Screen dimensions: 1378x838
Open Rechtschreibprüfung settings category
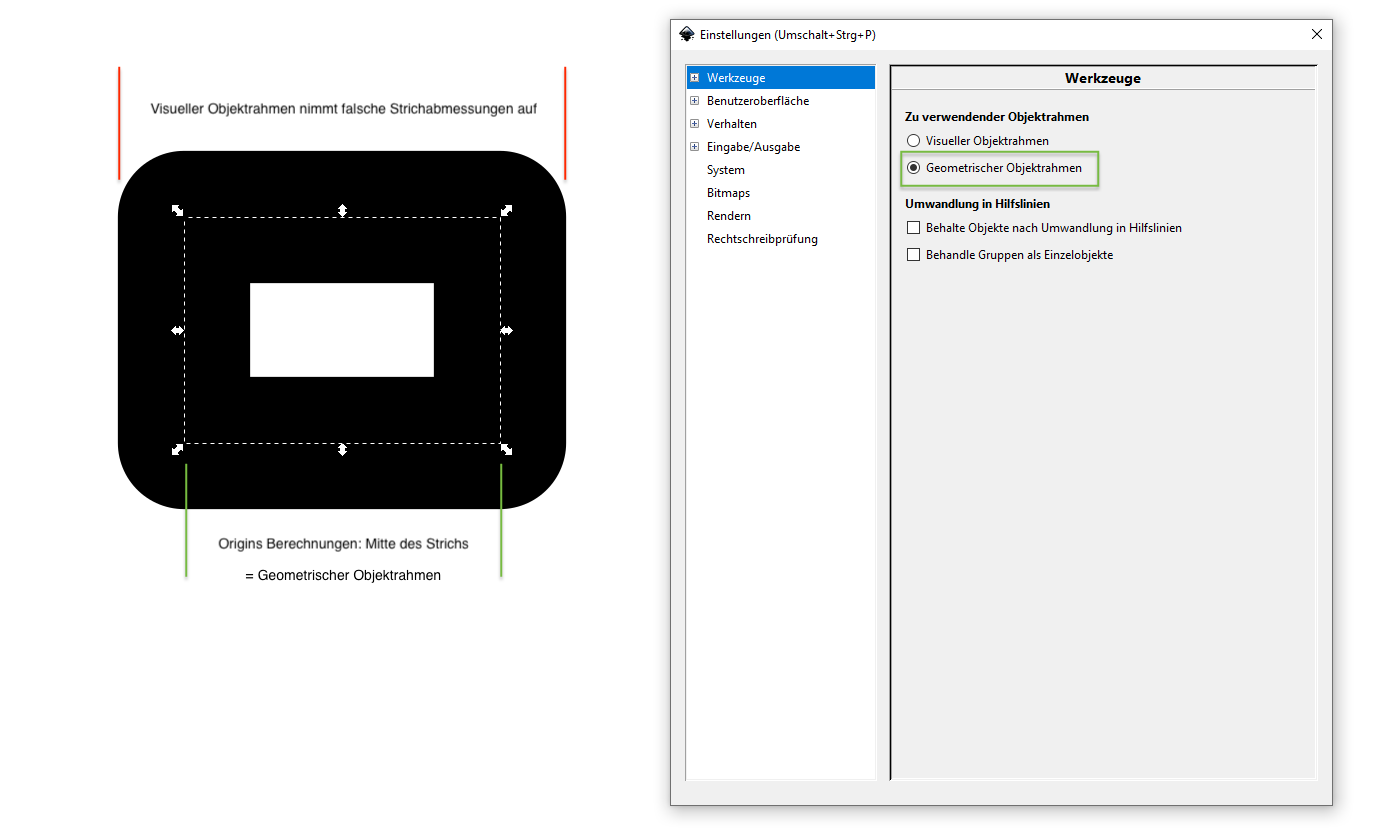762,239
